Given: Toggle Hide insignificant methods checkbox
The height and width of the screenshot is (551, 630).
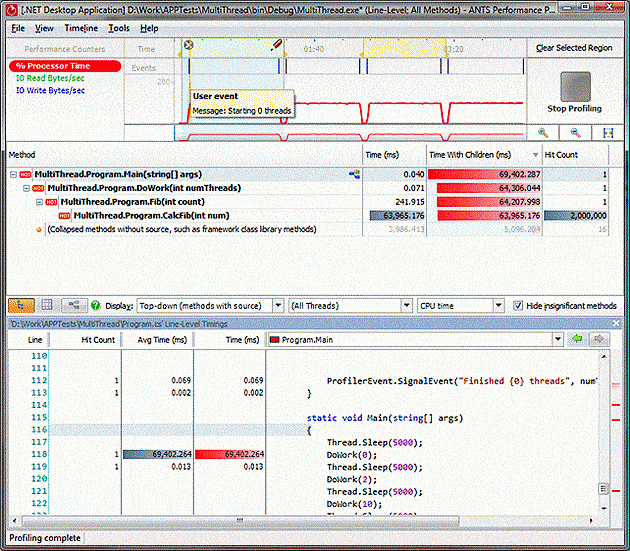Looking at the screenshot, I should click(x=518, y=306).
